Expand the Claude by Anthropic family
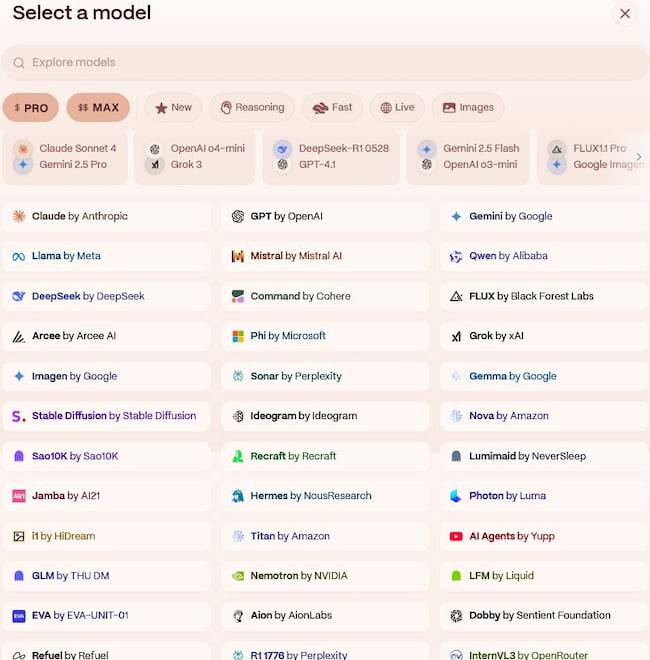650x660 pixels. click(x=107, y=216)
